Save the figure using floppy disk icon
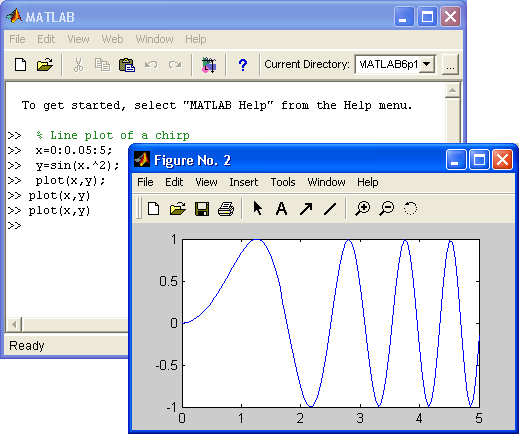The width and height of the screenshot is (519, 434). coord(202,209)
